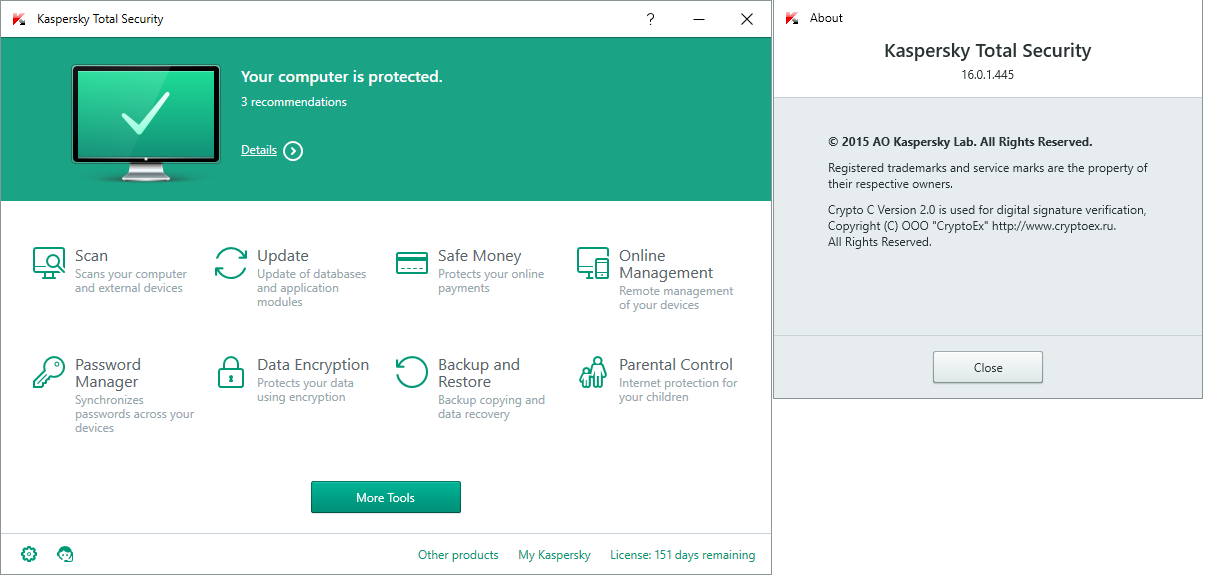Viewport: 1205px width, 575px height.
Task: Open the My Kaspersky link
Action: coord(554,555)
